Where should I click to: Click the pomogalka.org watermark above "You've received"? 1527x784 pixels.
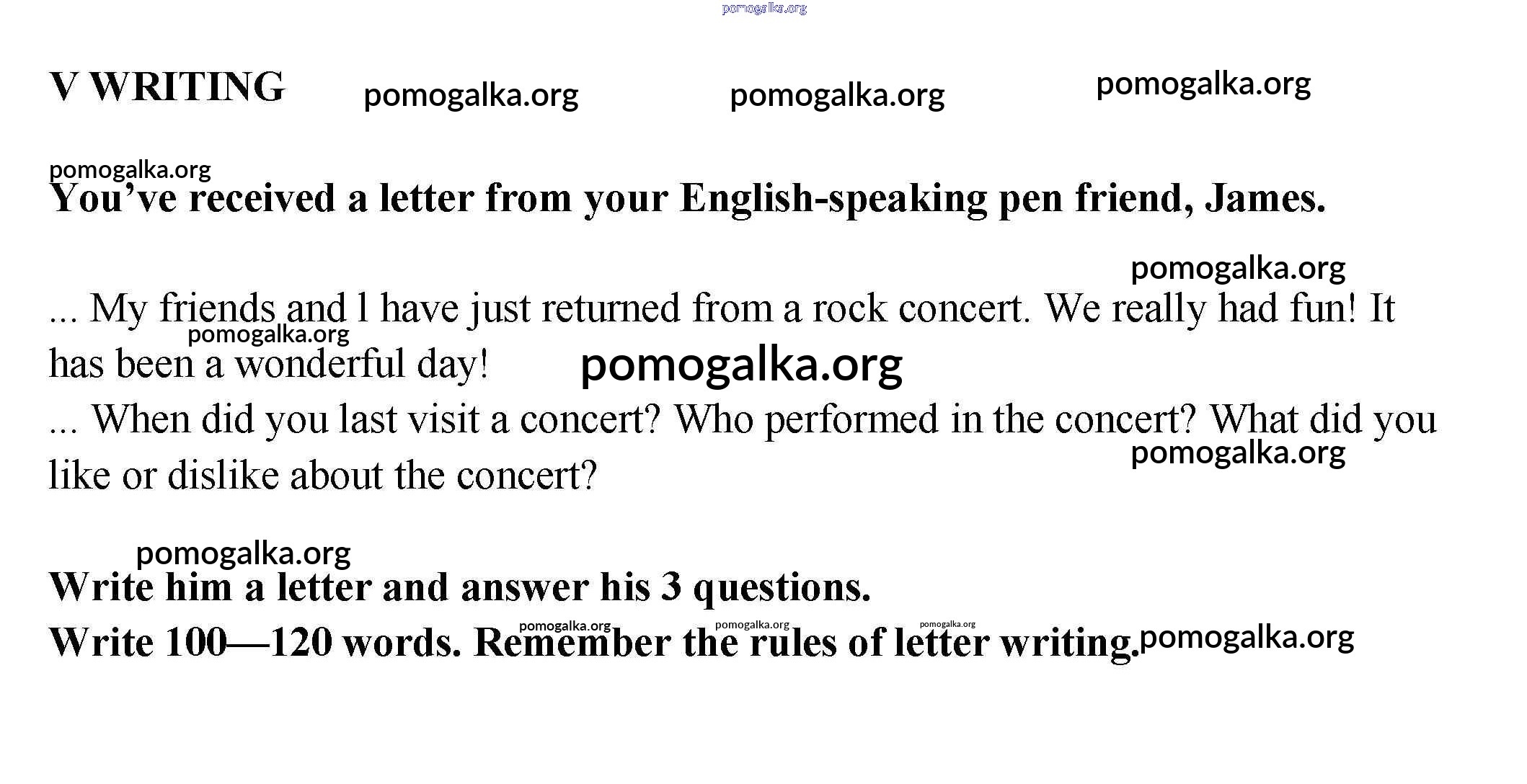point(130,170)
